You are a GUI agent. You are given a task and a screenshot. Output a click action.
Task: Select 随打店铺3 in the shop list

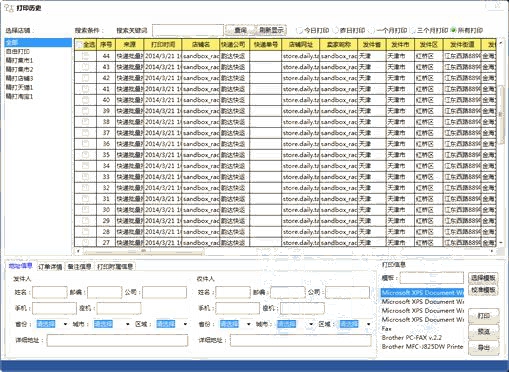click(x=38, y=79)
